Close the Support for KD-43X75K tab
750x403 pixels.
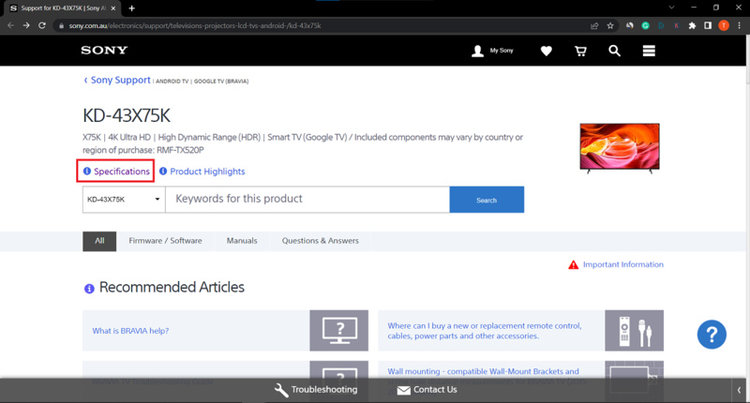point(113,8)
